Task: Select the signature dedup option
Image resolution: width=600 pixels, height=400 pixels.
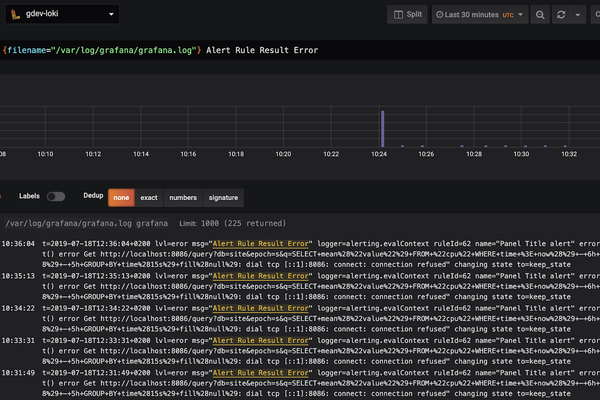Action: 223,198
